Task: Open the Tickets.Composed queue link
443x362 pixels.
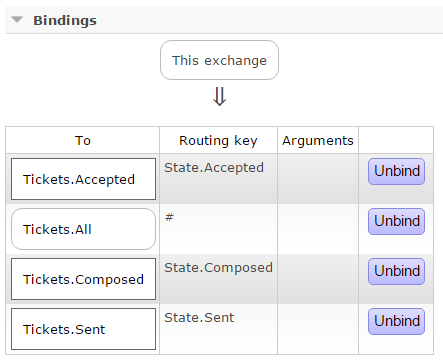Action: (83, 279)
